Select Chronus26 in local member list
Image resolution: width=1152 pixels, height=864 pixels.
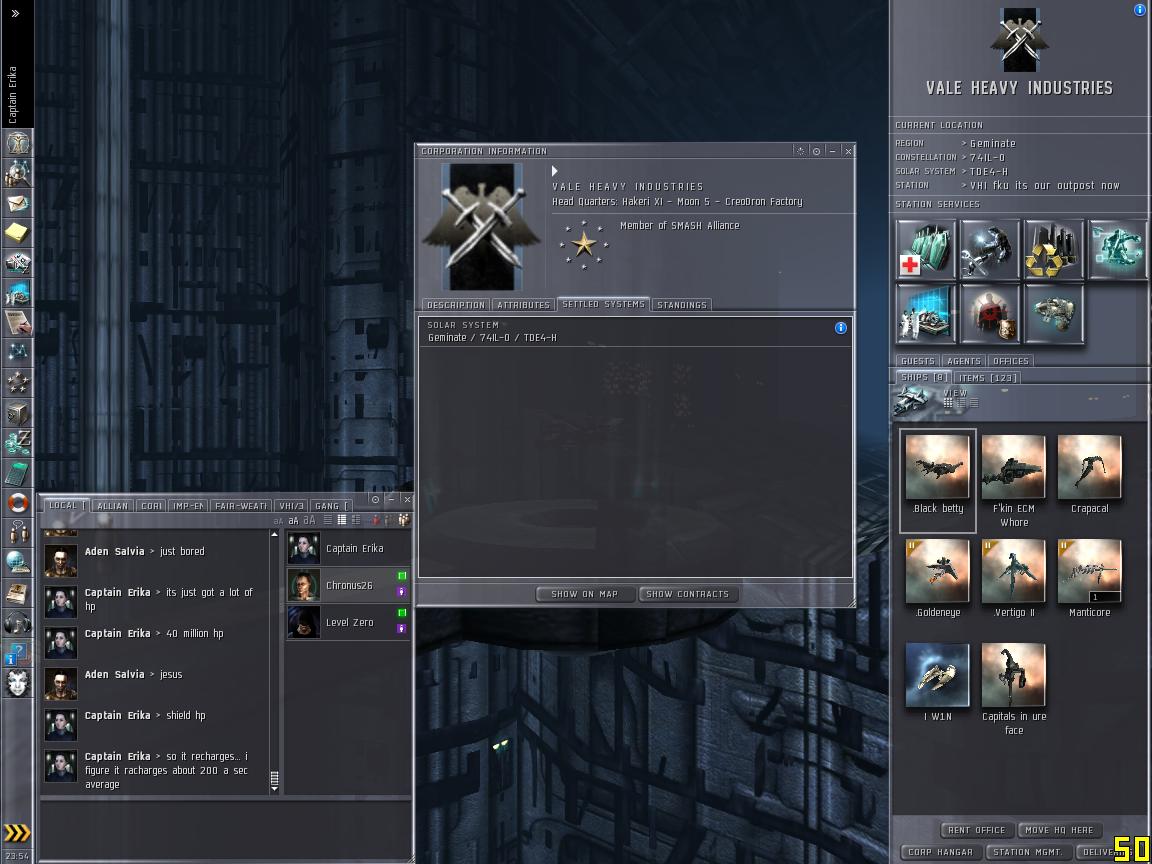pyautogui.click(x=348, y=586)
